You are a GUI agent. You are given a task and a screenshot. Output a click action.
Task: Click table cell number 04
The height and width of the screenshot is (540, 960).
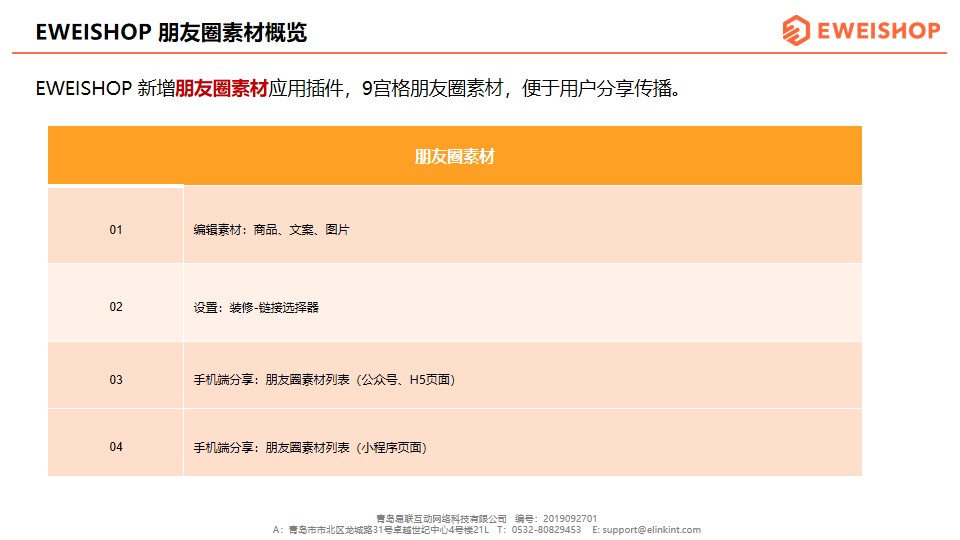116,447
